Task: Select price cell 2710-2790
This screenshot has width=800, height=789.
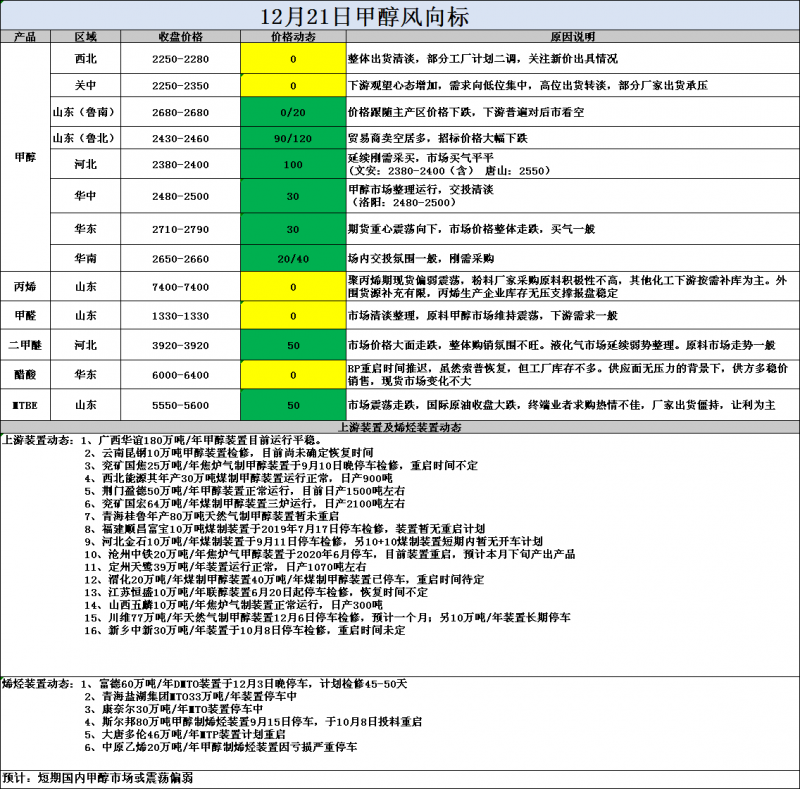Action: [180, 229]
